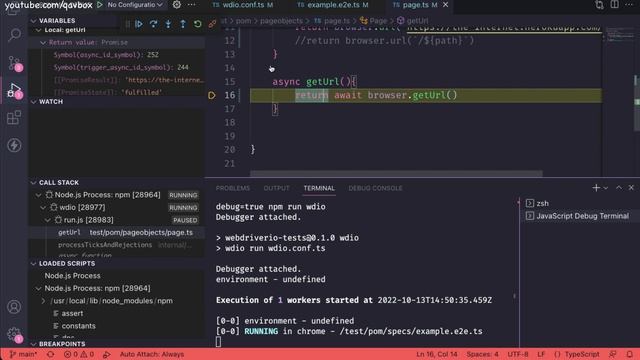Open the Extensions view

(x=14, y=118)
